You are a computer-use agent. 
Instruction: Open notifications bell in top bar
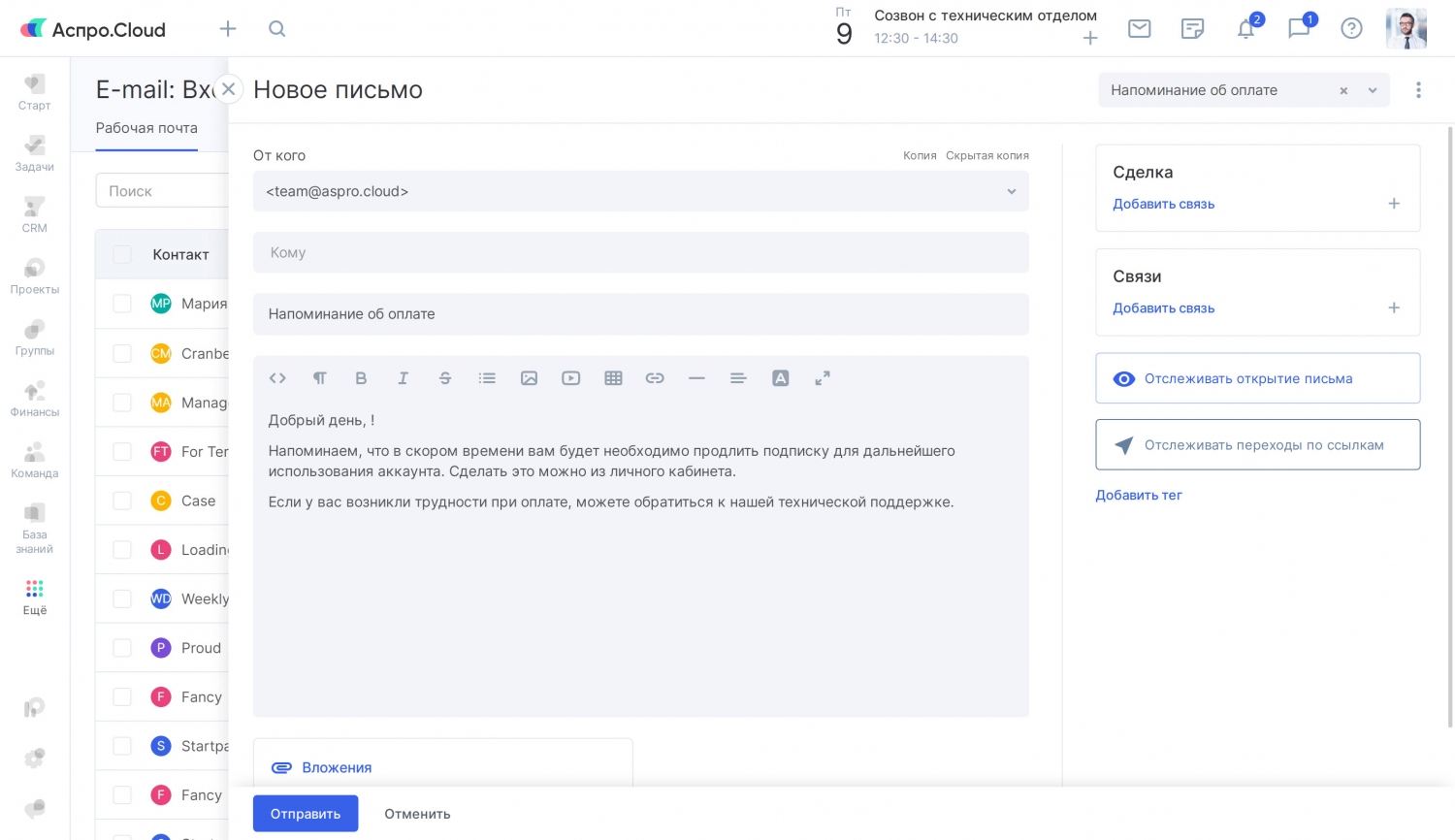[1245, 29]
